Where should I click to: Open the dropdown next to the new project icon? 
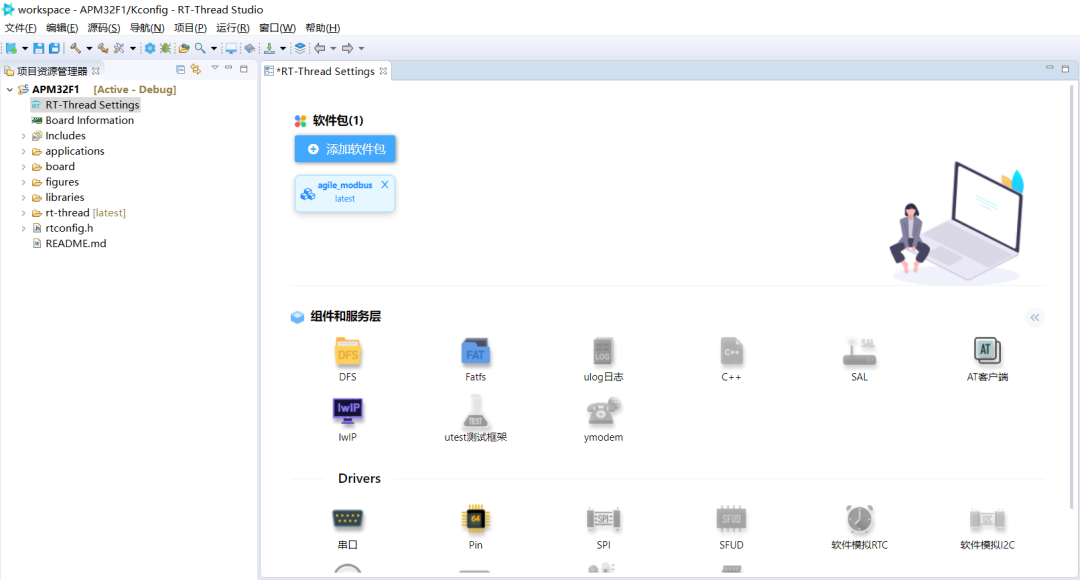25,49
